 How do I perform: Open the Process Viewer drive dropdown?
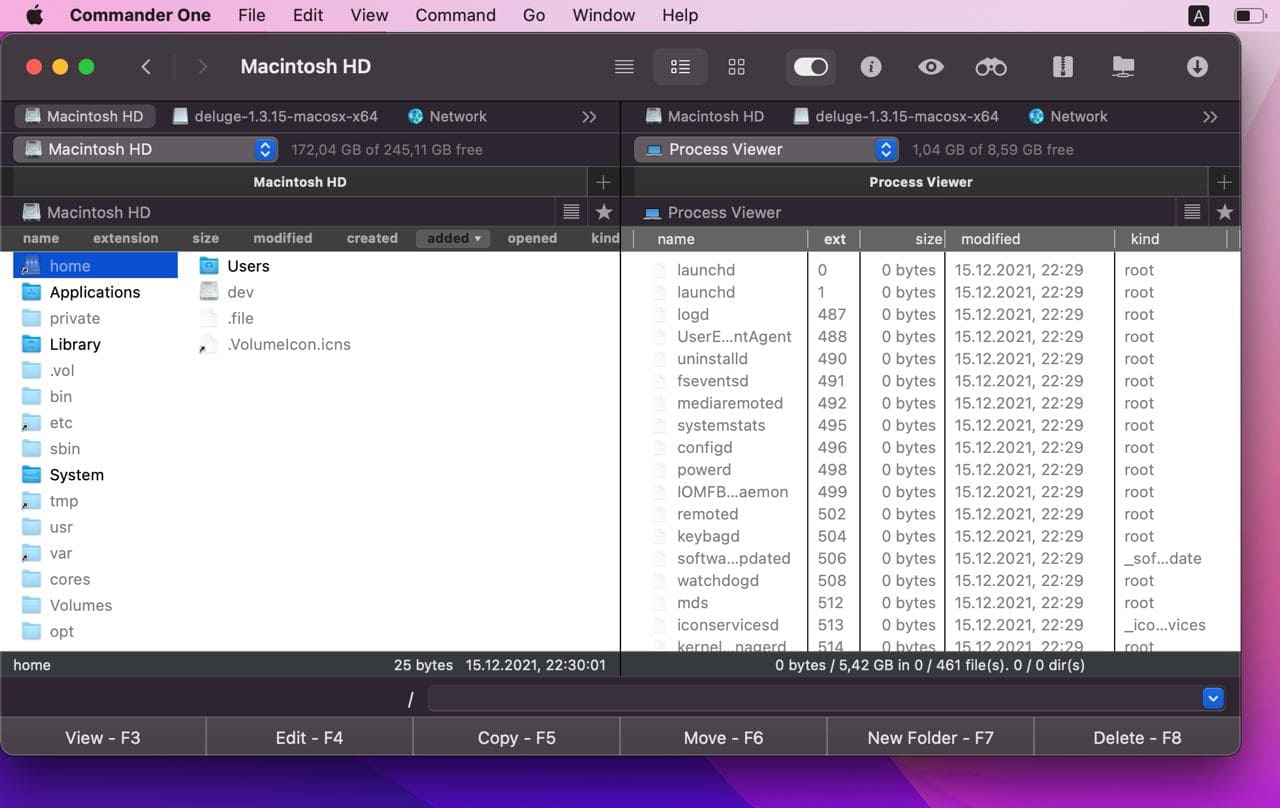click(766, 149)
